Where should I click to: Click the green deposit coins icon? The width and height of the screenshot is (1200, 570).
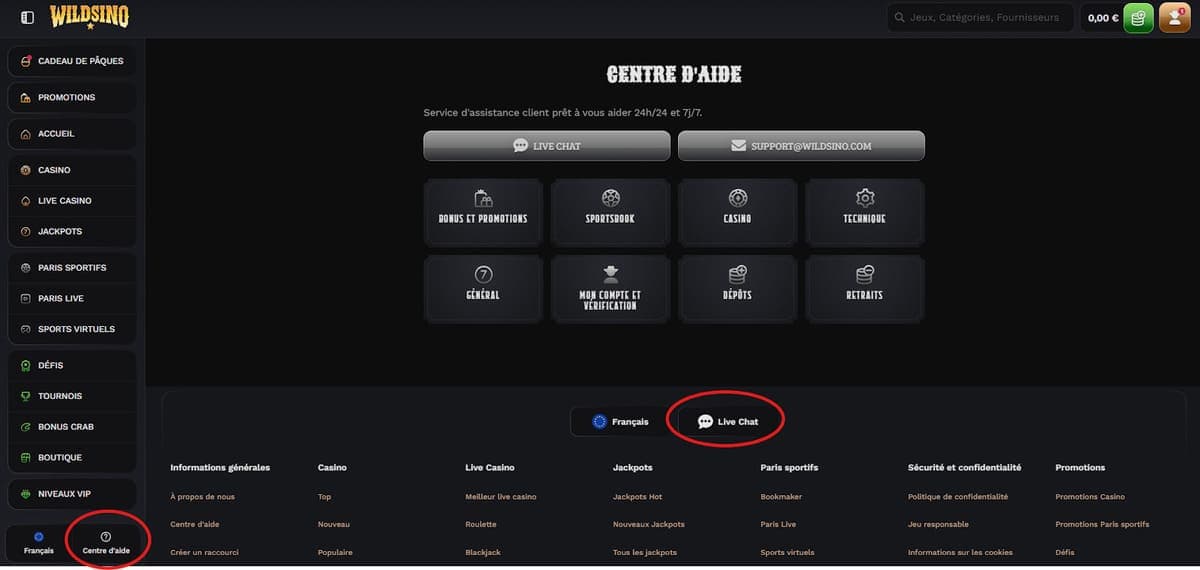(x=1138, y=18)
